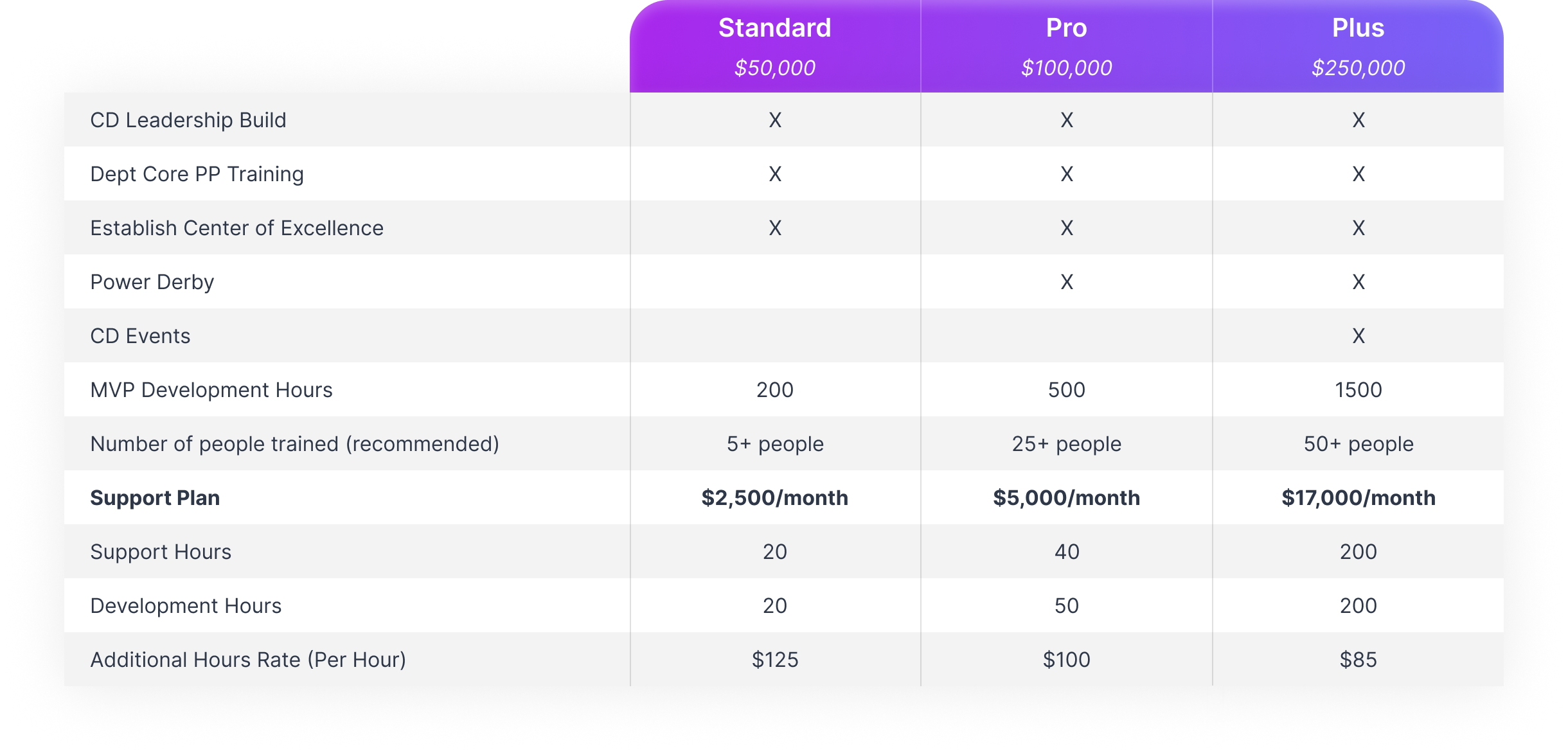Click the $100,000 Pro price

point(1066,67)
